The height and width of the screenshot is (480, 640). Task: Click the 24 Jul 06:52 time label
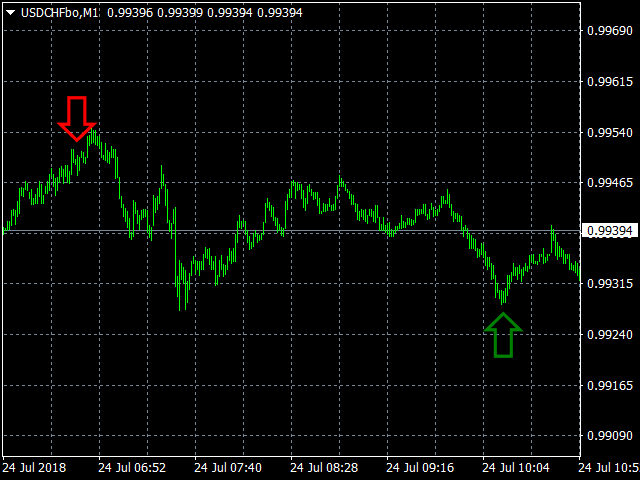(x=132, y=468)
